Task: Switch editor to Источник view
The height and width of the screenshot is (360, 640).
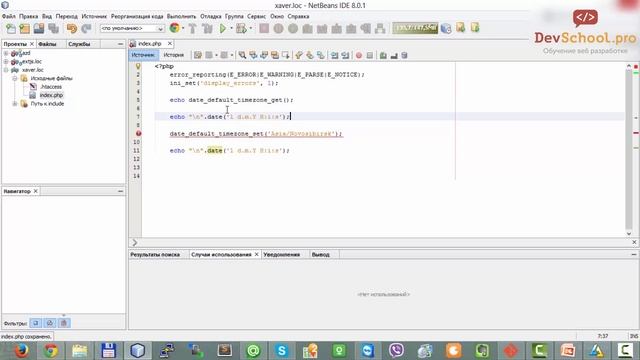Action: click(x=143, y=55)
